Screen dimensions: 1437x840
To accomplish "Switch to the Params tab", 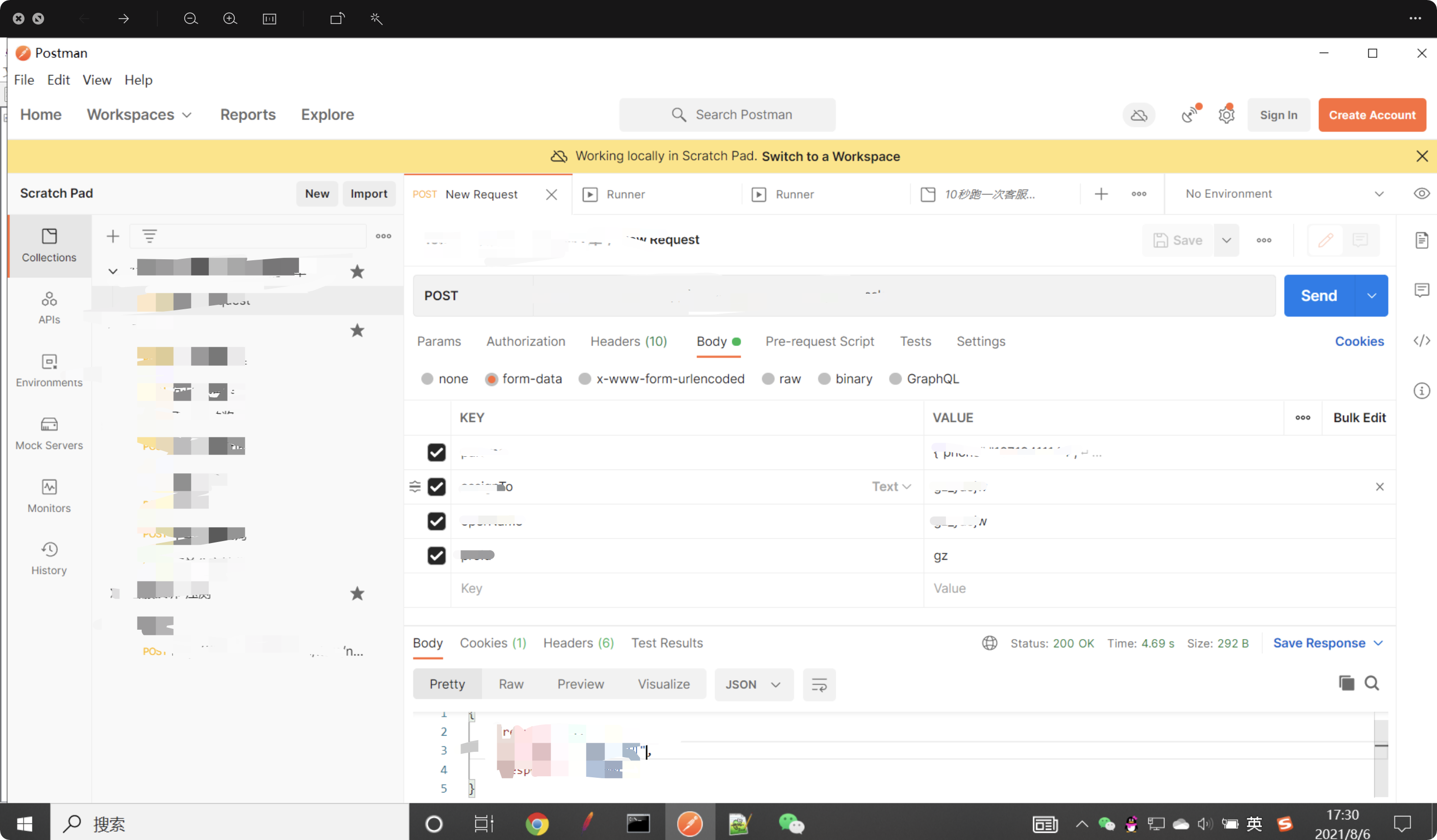I will (x=439, y=342).
